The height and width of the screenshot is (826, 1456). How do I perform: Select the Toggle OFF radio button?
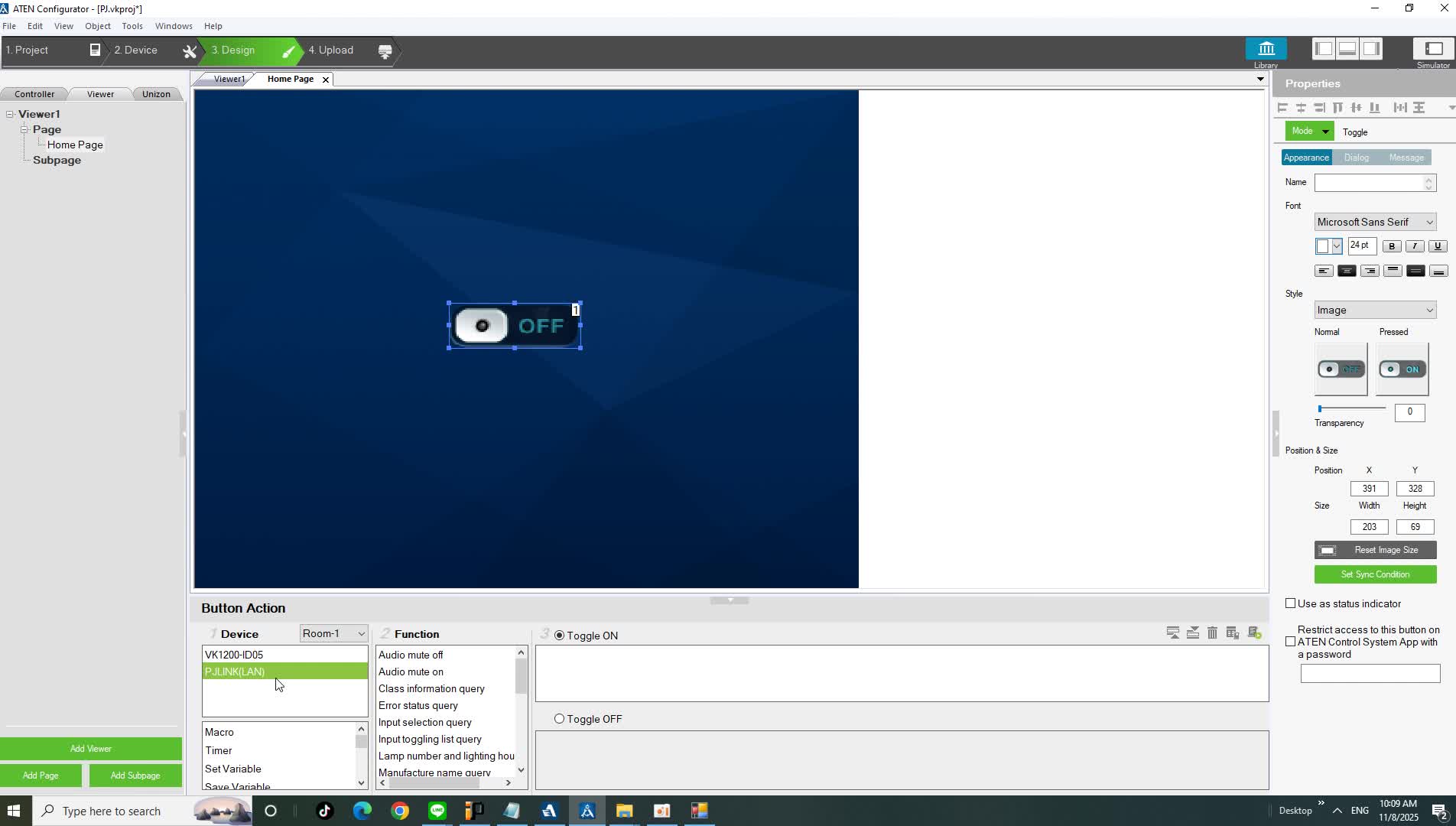pyautogui.click(x=559, y=719)
